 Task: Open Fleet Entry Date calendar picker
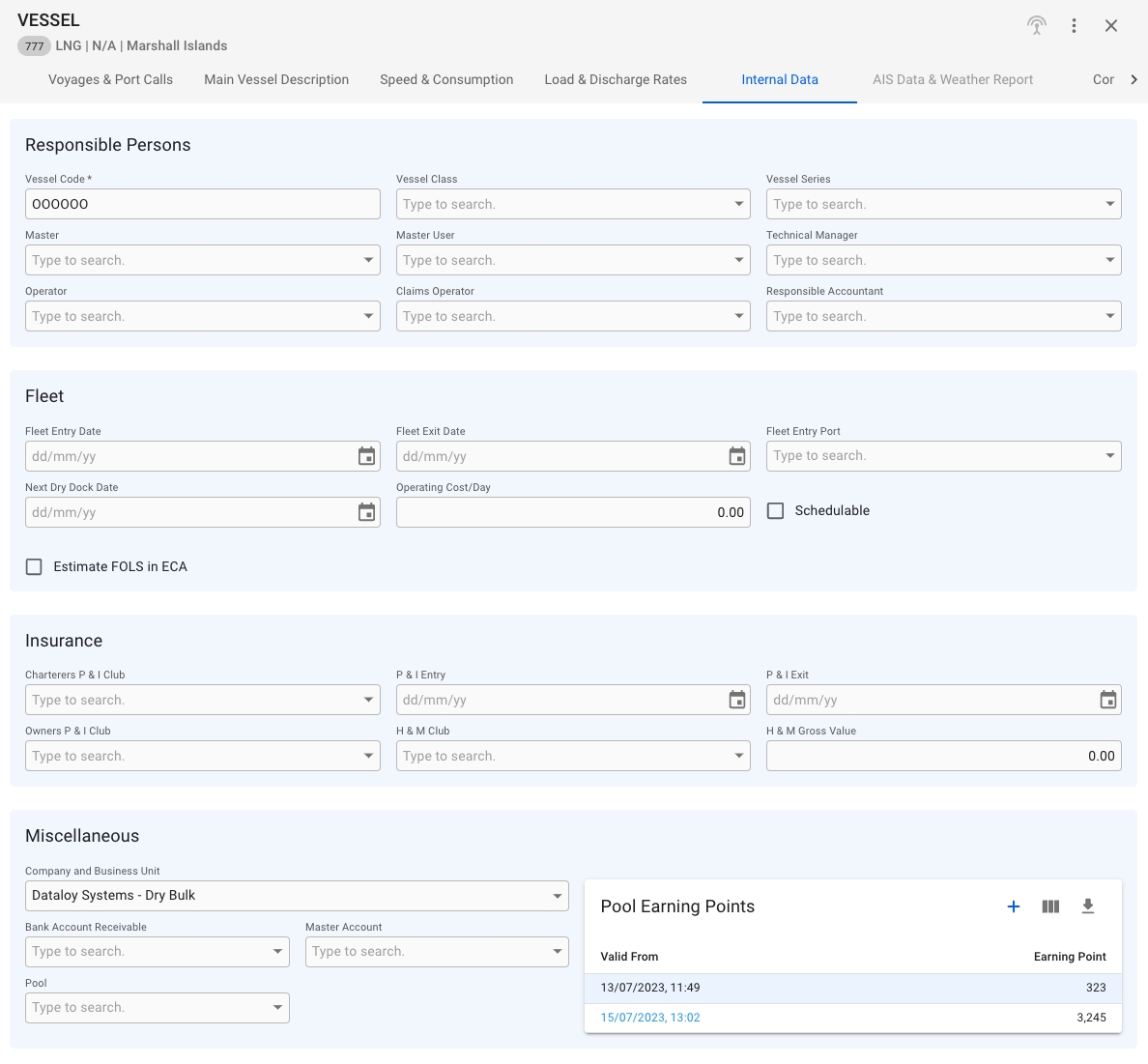coord(366,456)
